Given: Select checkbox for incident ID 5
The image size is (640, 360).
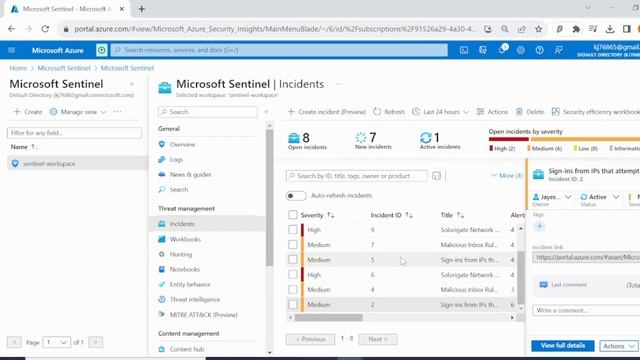Looking at the screenshot, I should click(x=293, y=260).
